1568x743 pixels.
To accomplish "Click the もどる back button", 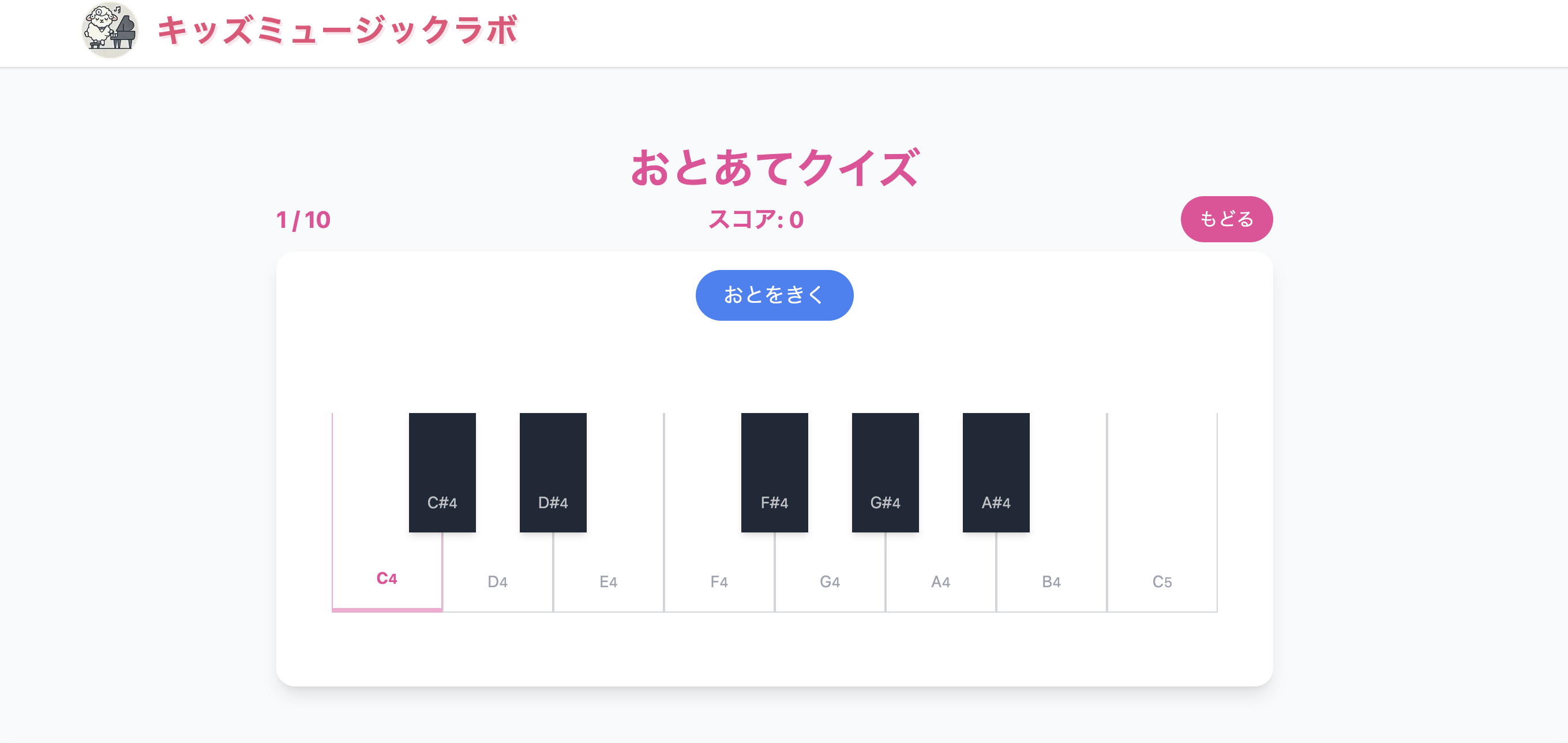I will [1226, 219].
